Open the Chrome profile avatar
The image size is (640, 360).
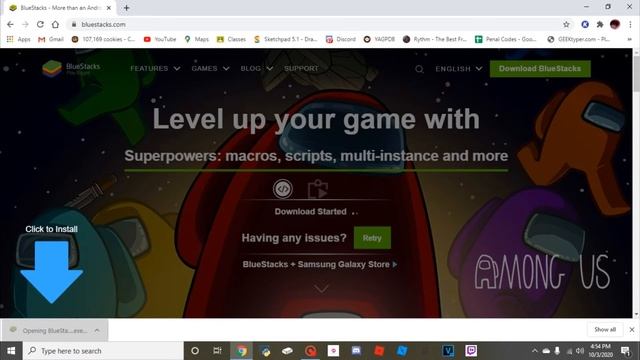coord(615,24)
